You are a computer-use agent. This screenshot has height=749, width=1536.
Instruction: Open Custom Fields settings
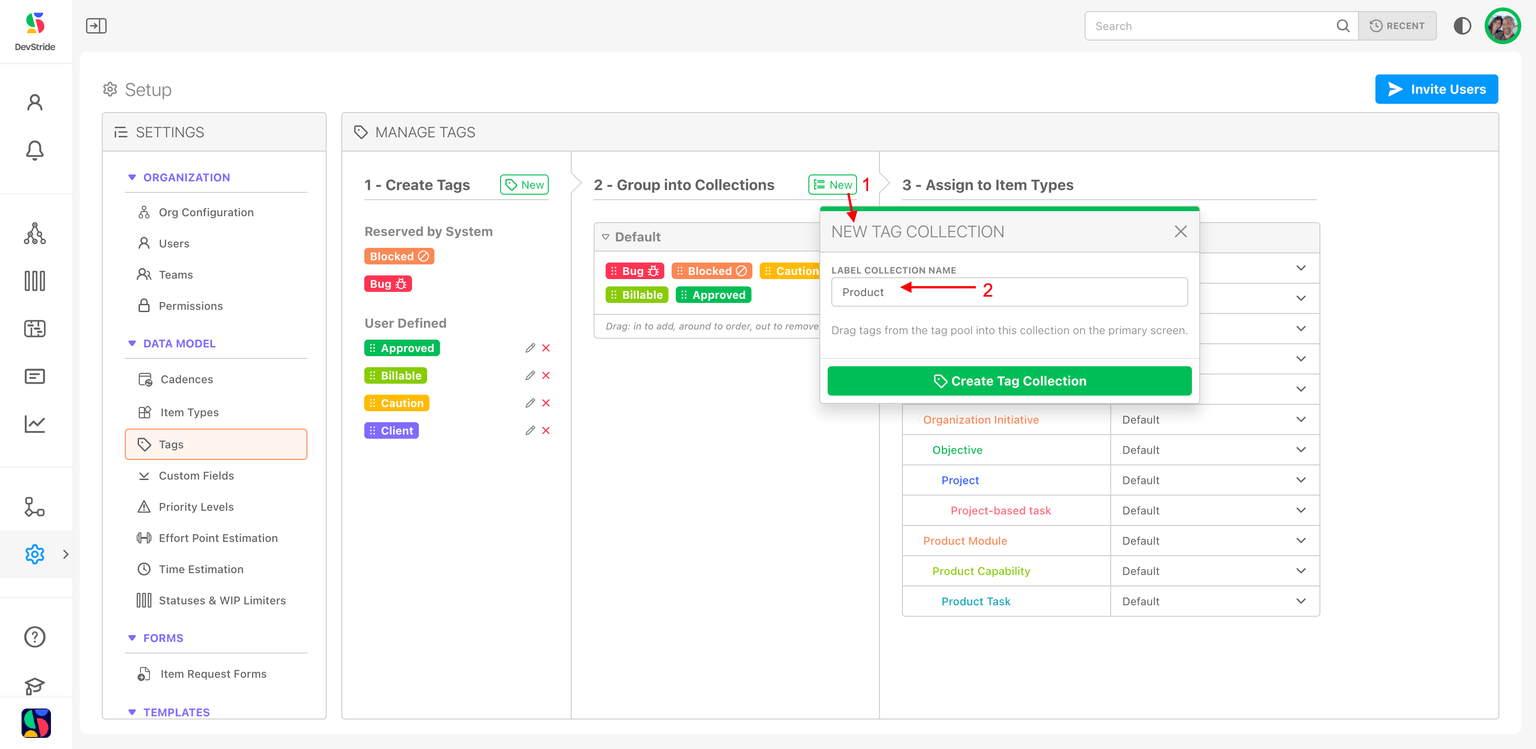196,476
